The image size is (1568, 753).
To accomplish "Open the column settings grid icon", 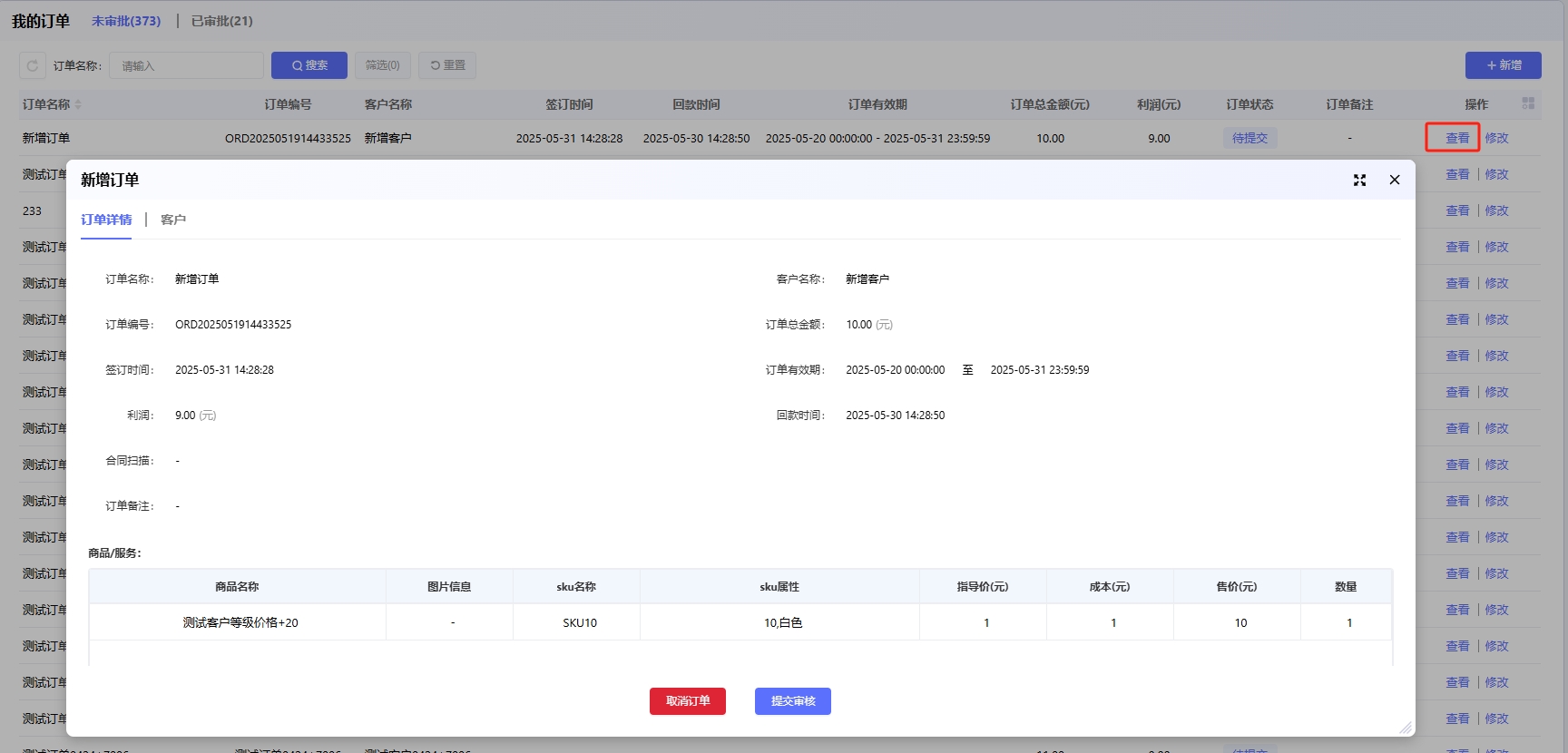I will [x=1528, y=104].
